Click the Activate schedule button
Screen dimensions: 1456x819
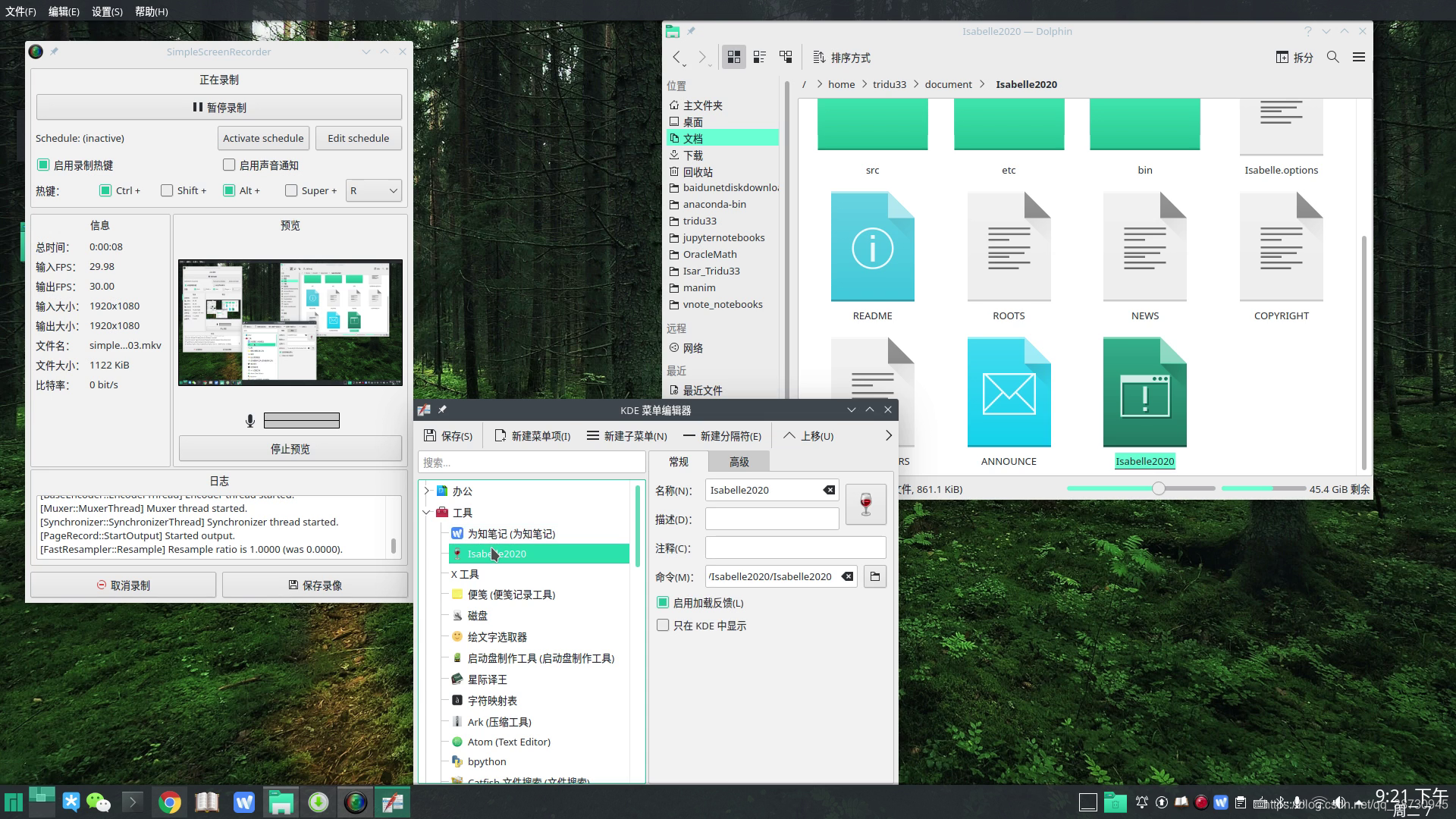point(263,139)
